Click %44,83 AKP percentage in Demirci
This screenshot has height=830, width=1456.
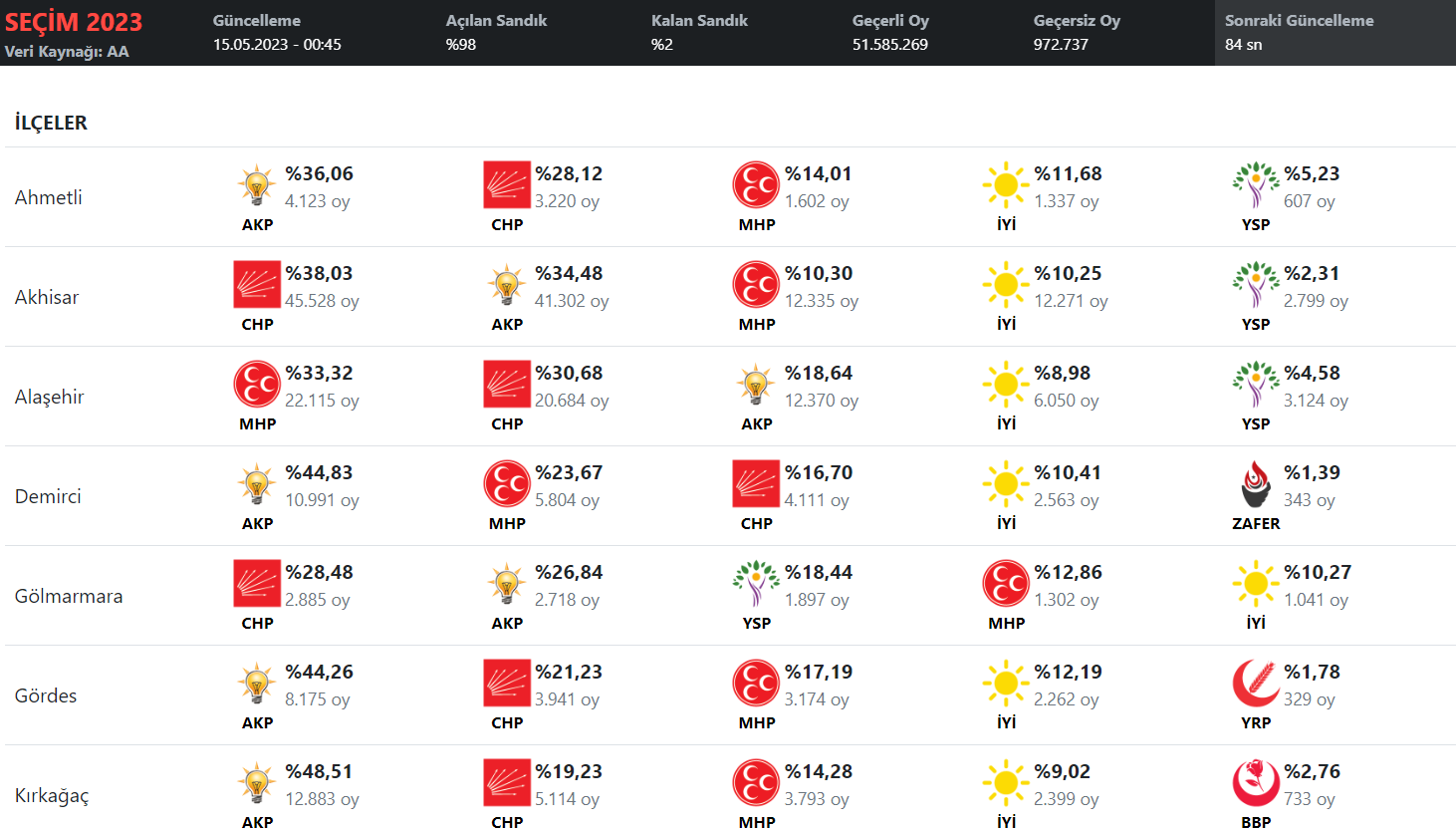pyautogui.click(x=319, y=472)
